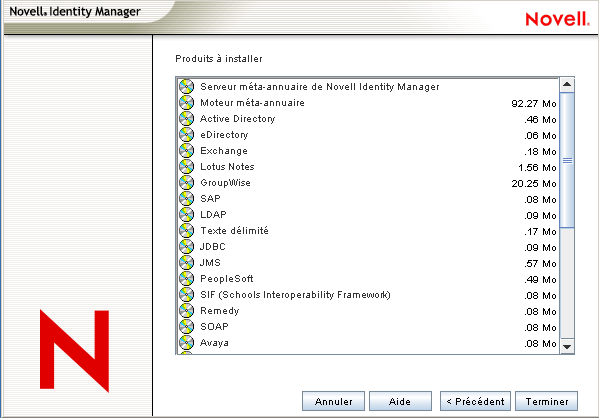This screenshot has width=599, height=418.
Task: Click the disc icon beside JDBC
Action: 186,246
